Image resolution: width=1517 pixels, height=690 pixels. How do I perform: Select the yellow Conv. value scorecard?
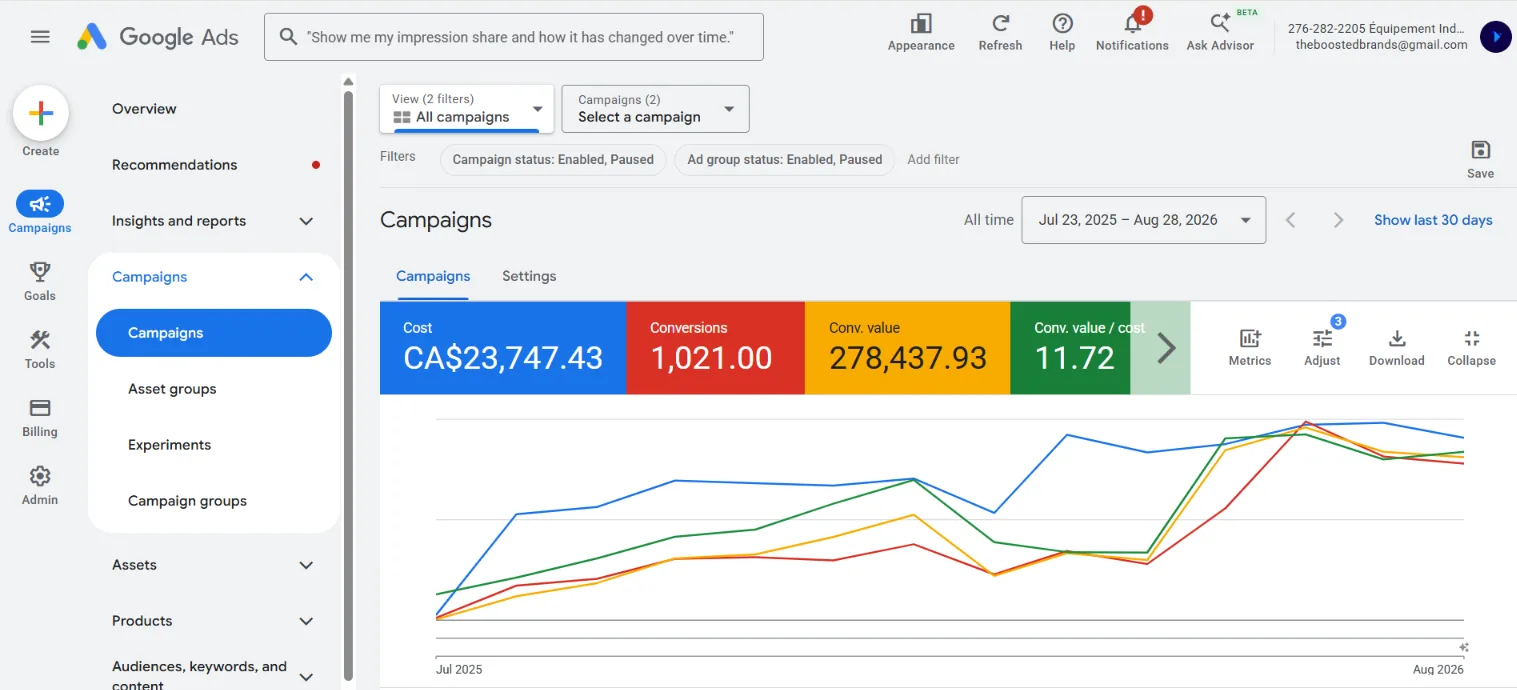pyautogui.click(x=907, y=348)
